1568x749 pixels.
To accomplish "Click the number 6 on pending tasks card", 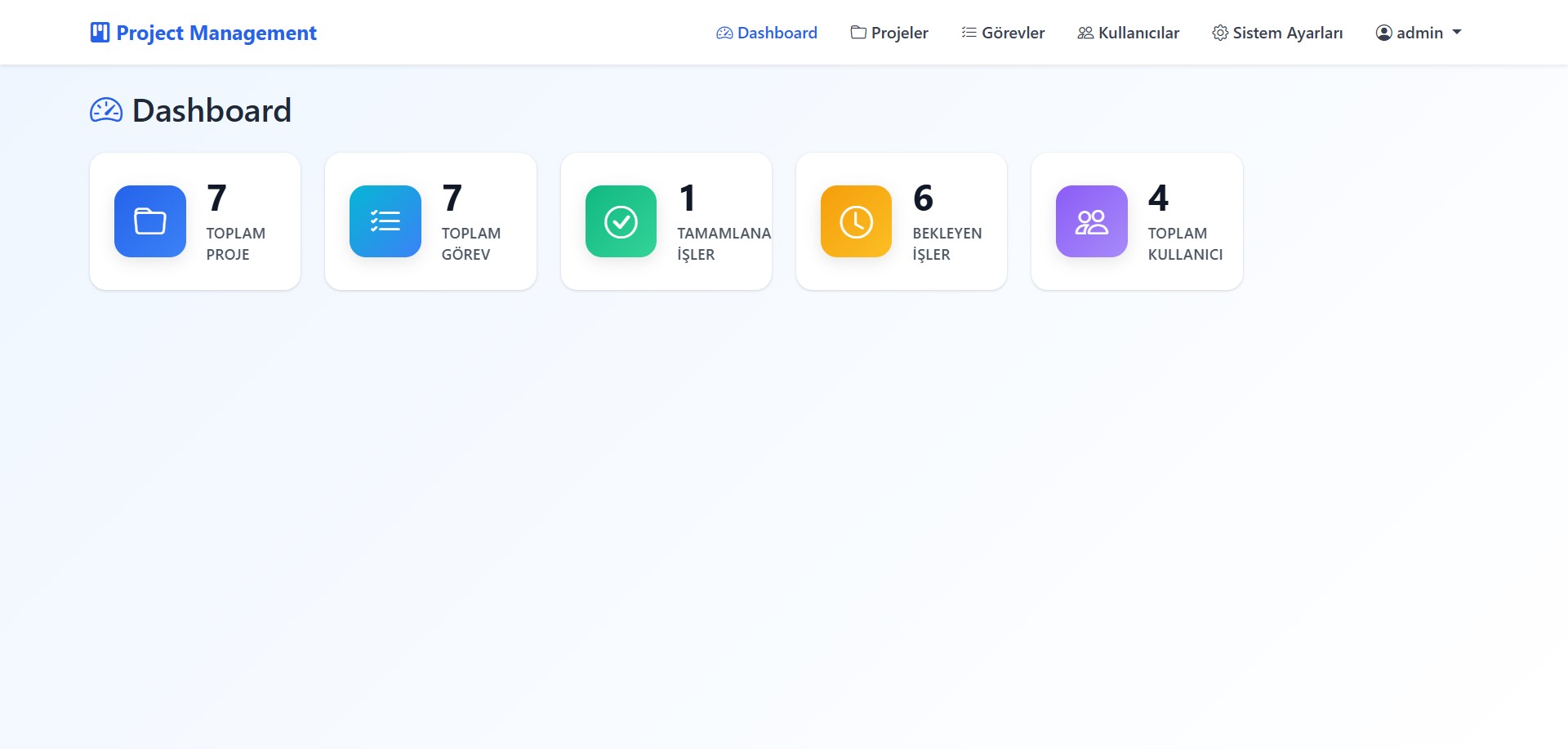I will coord(923,198).
